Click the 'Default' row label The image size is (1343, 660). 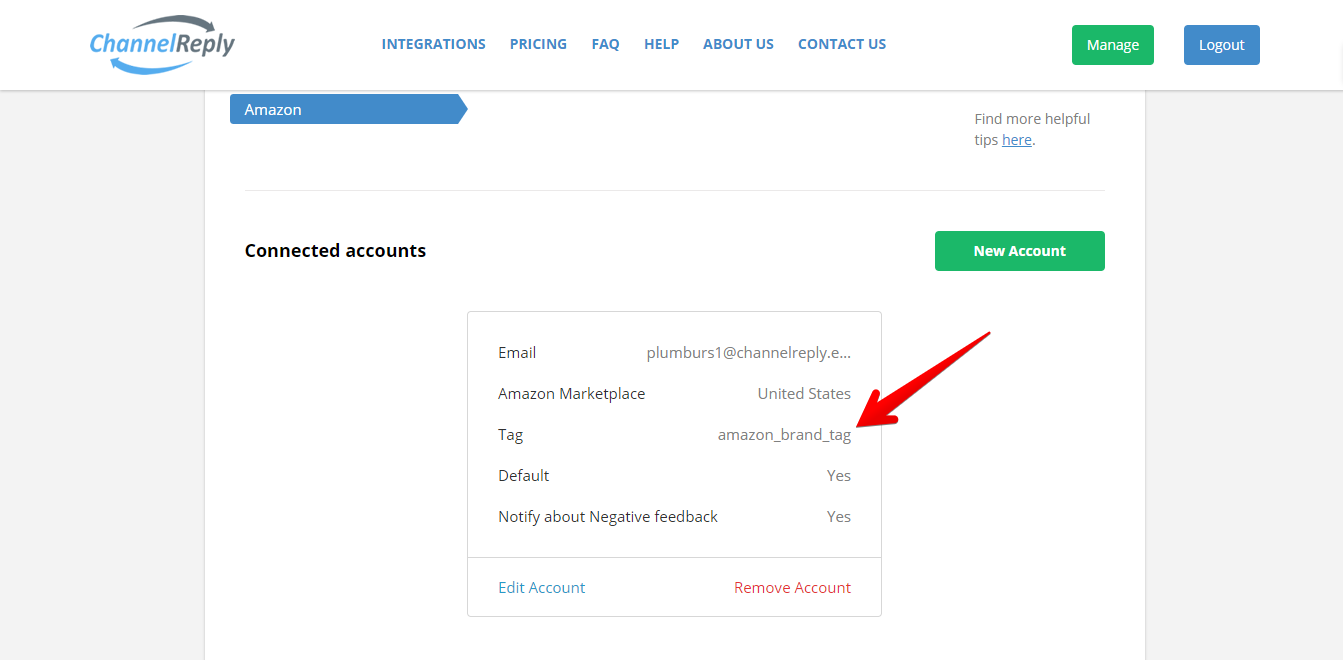524,476
